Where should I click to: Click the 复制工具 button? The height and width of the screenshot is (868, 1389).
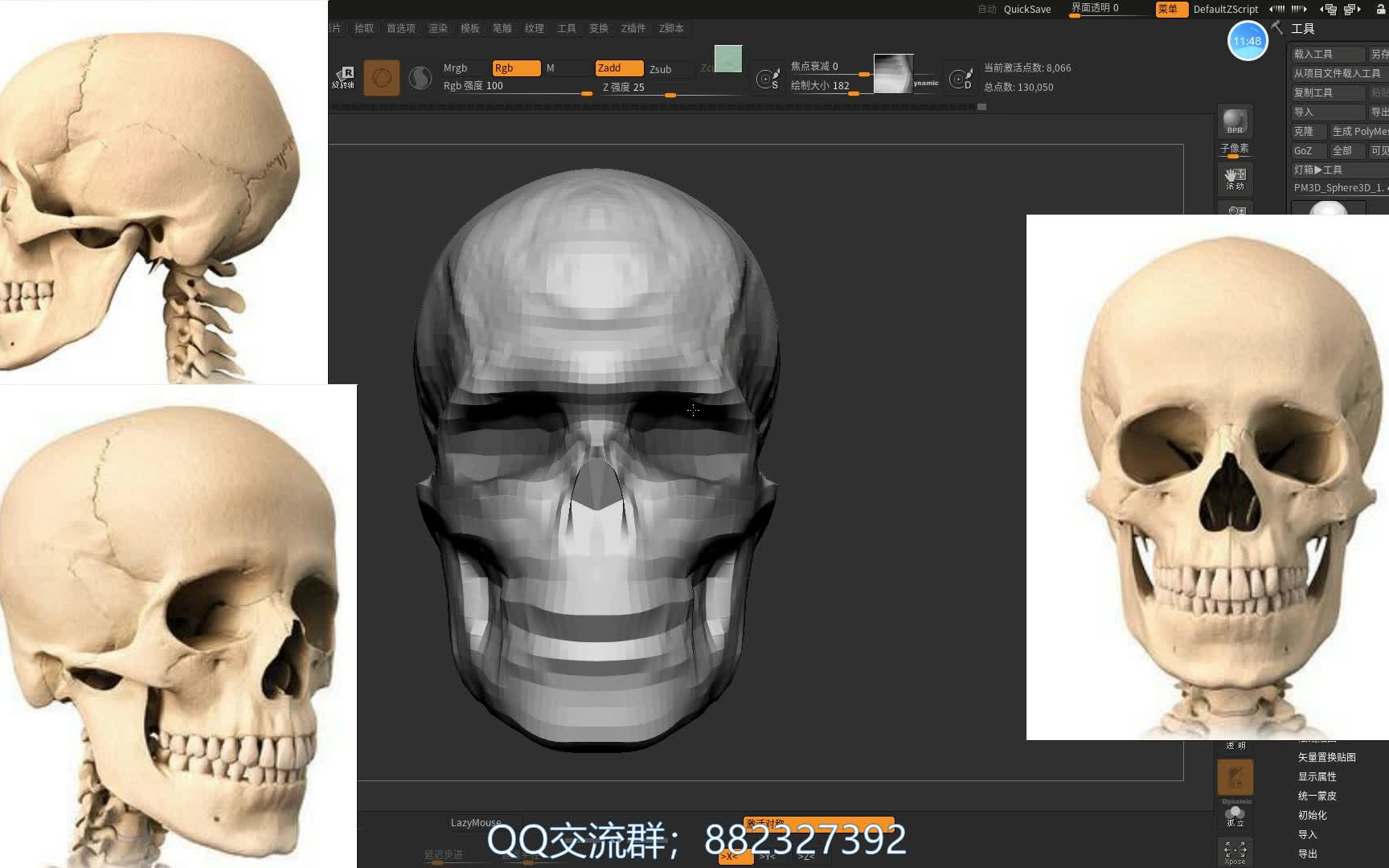[x=1328, y=92]
